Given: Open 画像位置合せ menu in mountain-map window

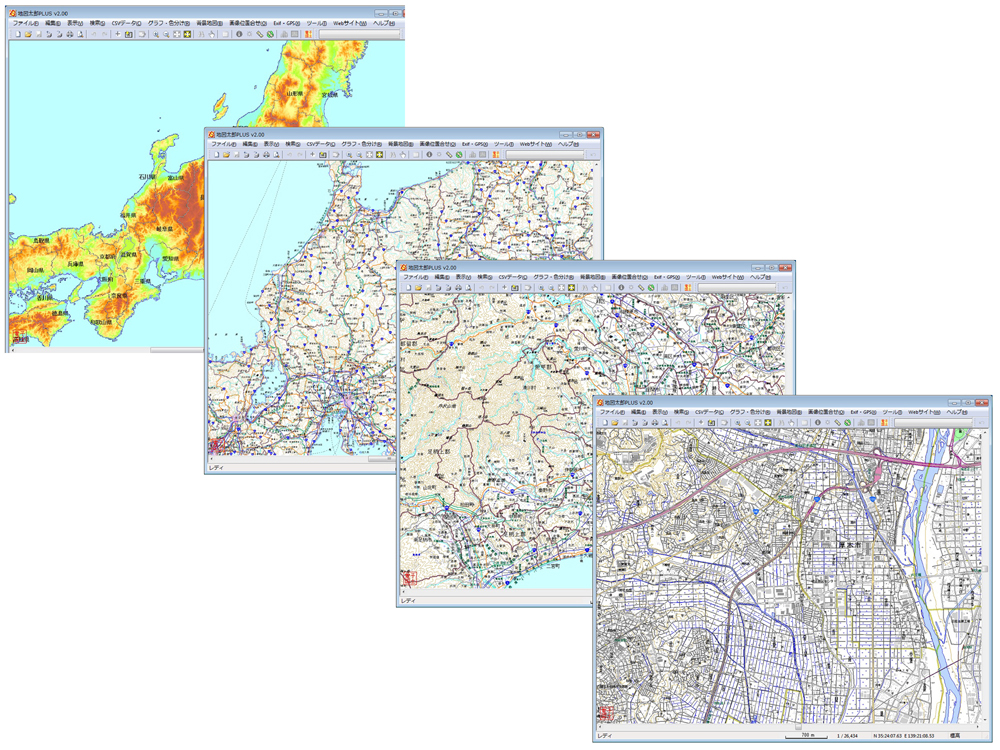Looking at the screenshot, I should click(629, 277).
